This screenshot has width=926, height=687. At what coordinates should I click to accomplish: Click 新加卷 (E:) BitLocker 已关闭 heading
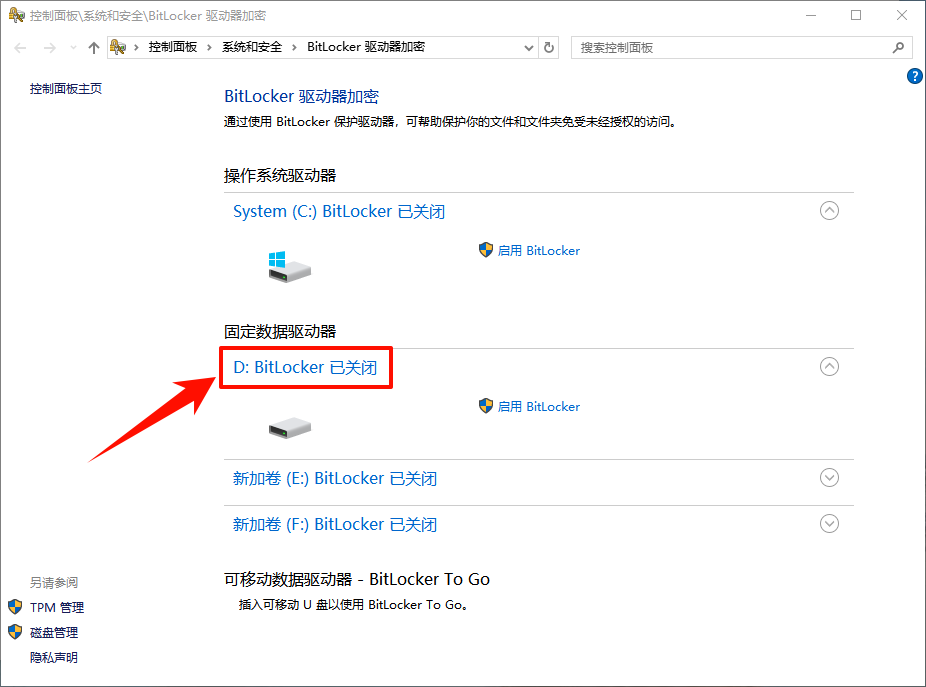(x=335, y=478)
